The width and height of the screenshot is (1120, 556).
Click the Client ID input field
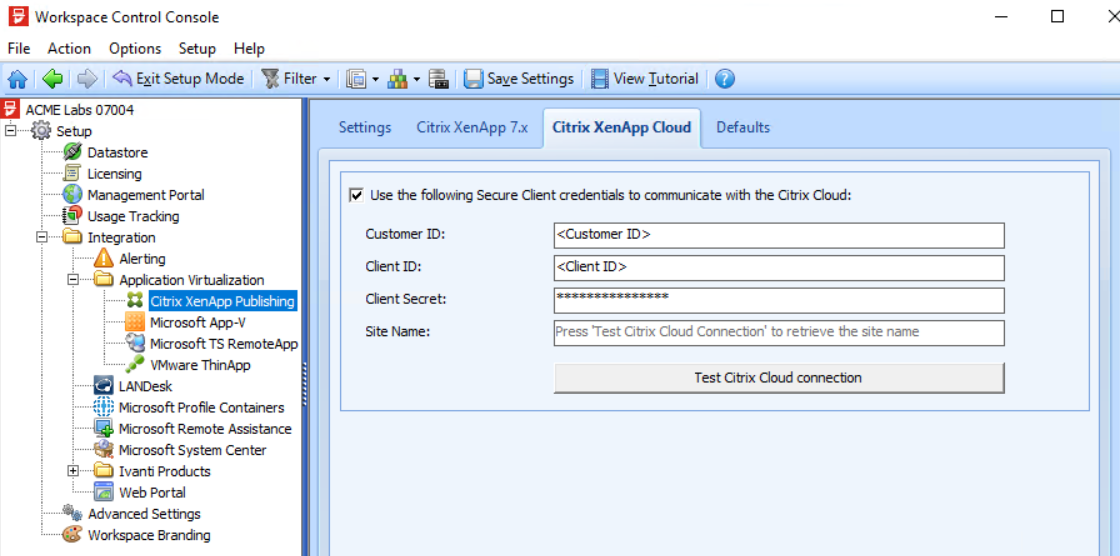tap(779, 267)
